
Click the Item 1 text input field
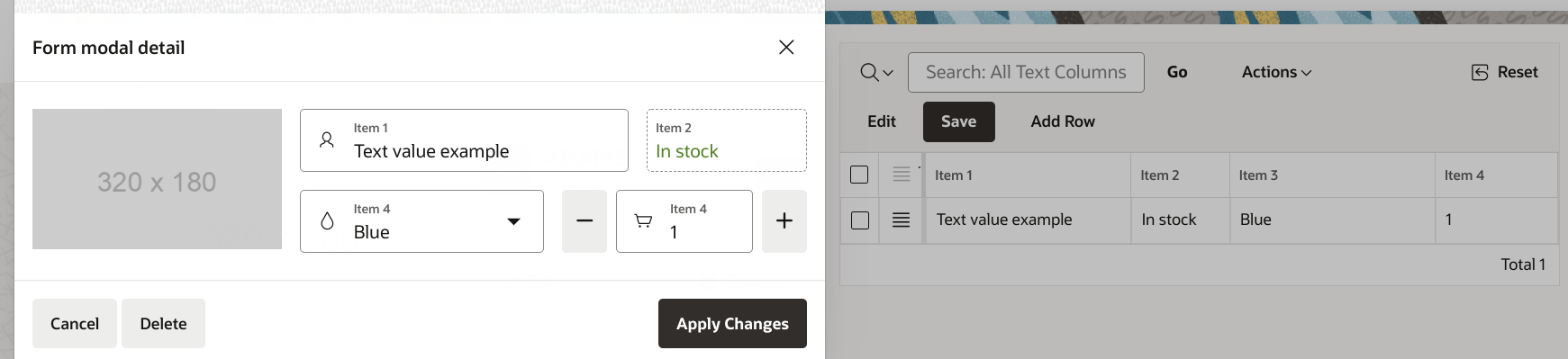coord(464,140)
